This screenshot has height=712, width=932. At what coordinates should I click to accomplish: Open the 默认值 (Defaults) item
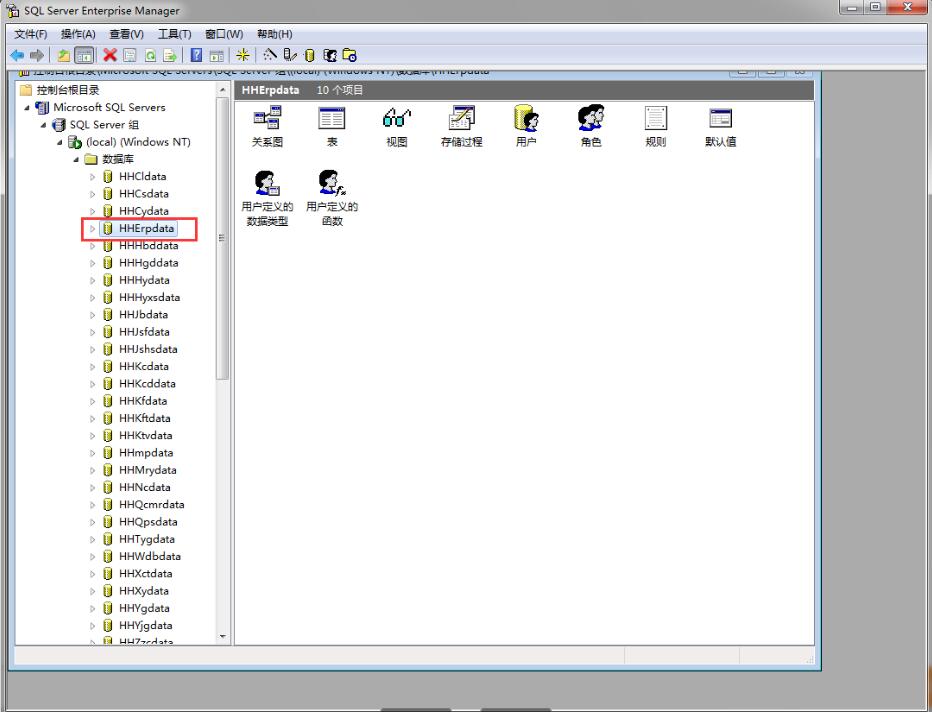point(721,126)
